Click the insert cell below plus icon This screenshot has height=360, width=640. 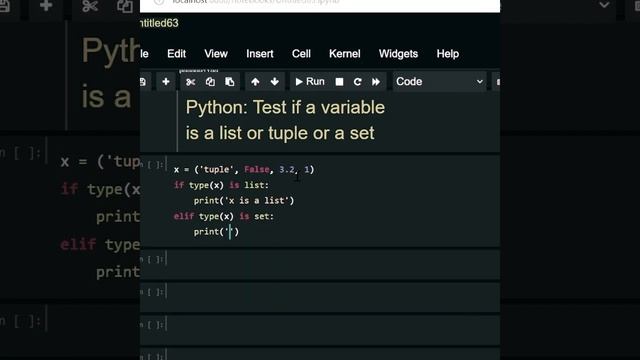point(166,82)
